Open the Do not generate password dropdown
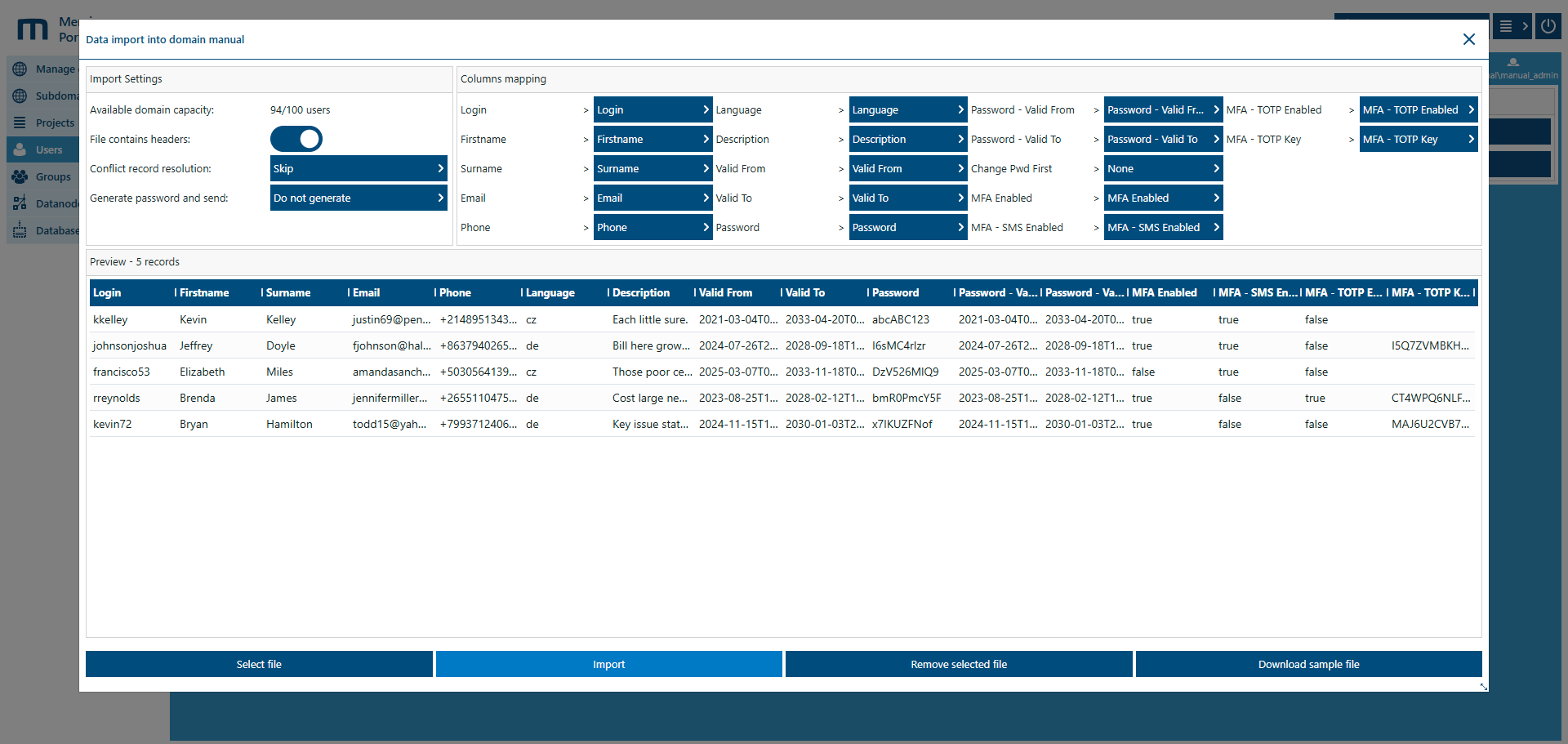Viewport: 1568px width, 744px height. 359,198
